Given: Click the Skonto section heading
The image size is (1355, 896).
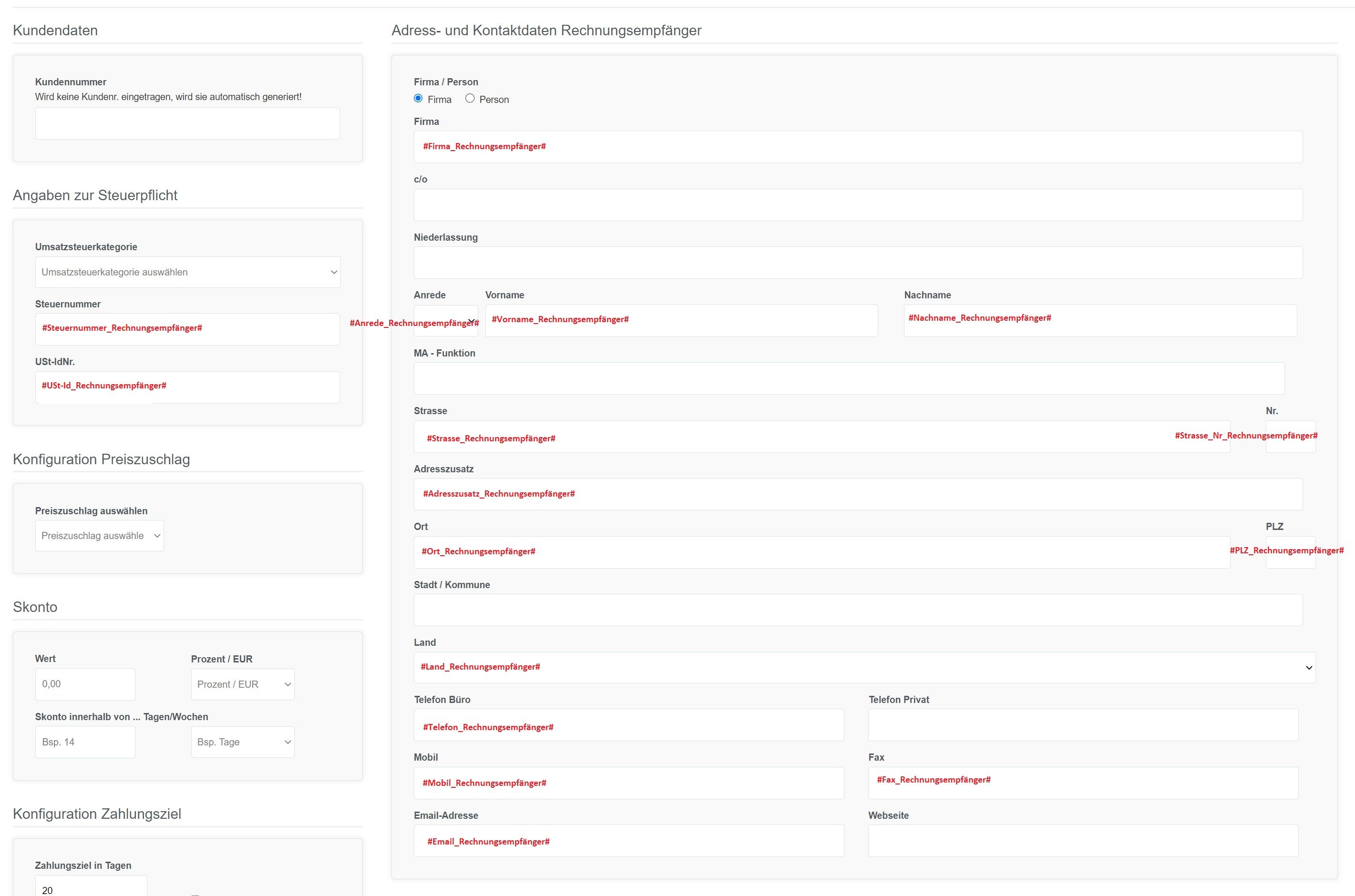Looking at the screenshot, I should click(x=35, y=607).
